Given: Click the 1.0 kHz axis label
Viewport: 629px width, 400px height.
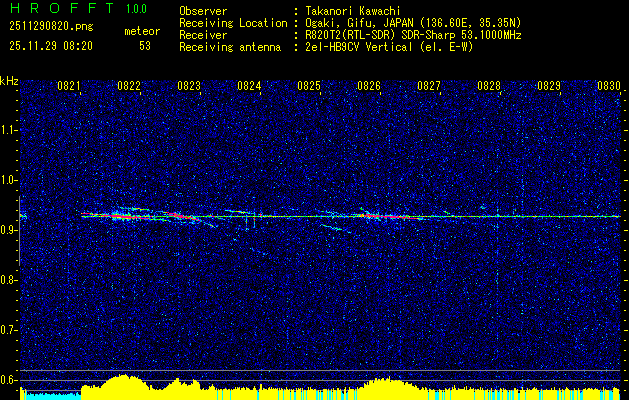Looking at the screenshot, I should click(8, 180).
